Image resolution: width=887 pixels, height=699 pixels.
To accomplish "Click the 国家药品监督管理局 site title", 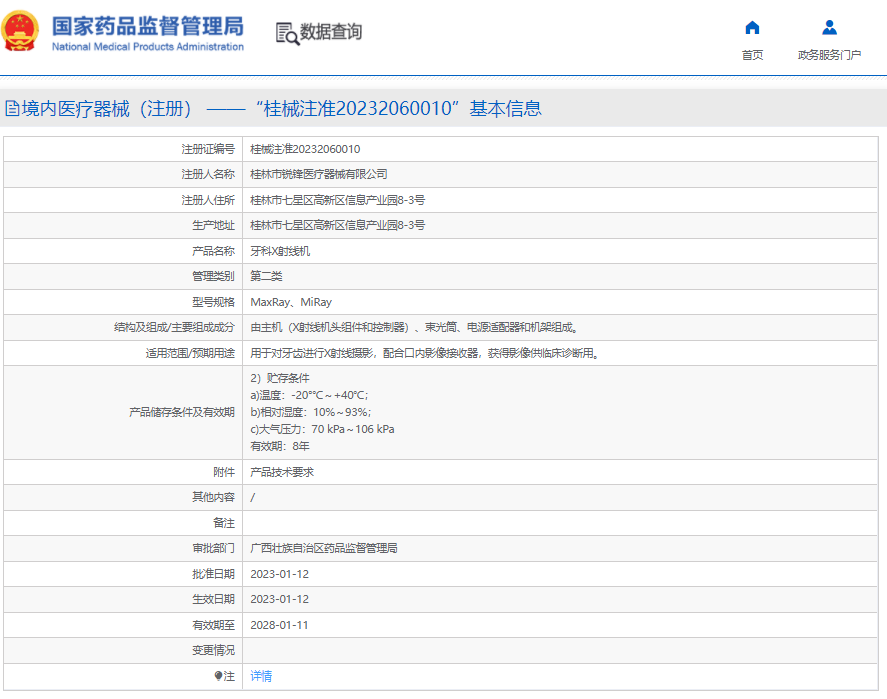I will 148,26.
